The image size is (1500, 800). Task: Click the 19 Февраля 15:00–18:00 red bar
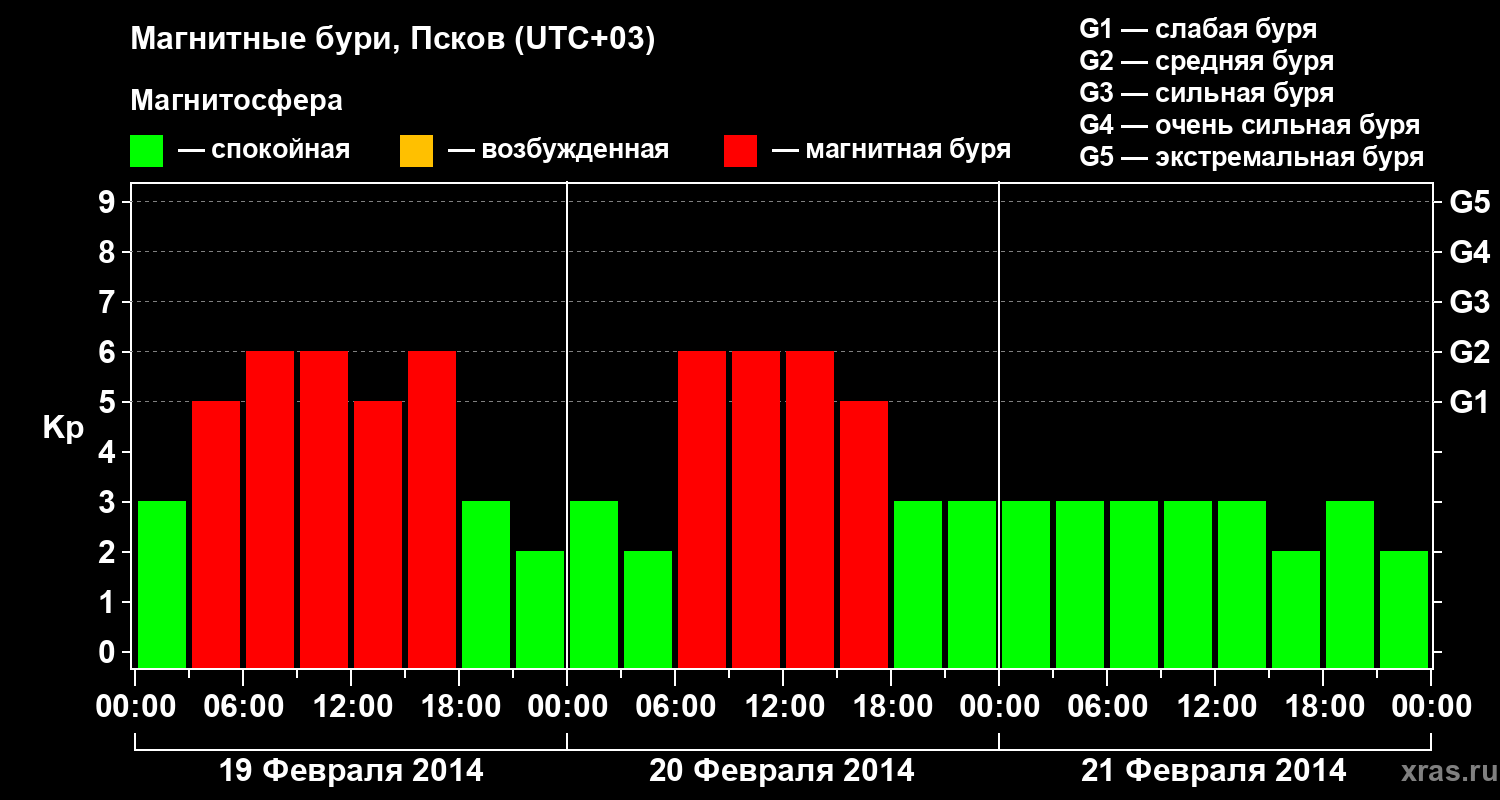(432, 509)
